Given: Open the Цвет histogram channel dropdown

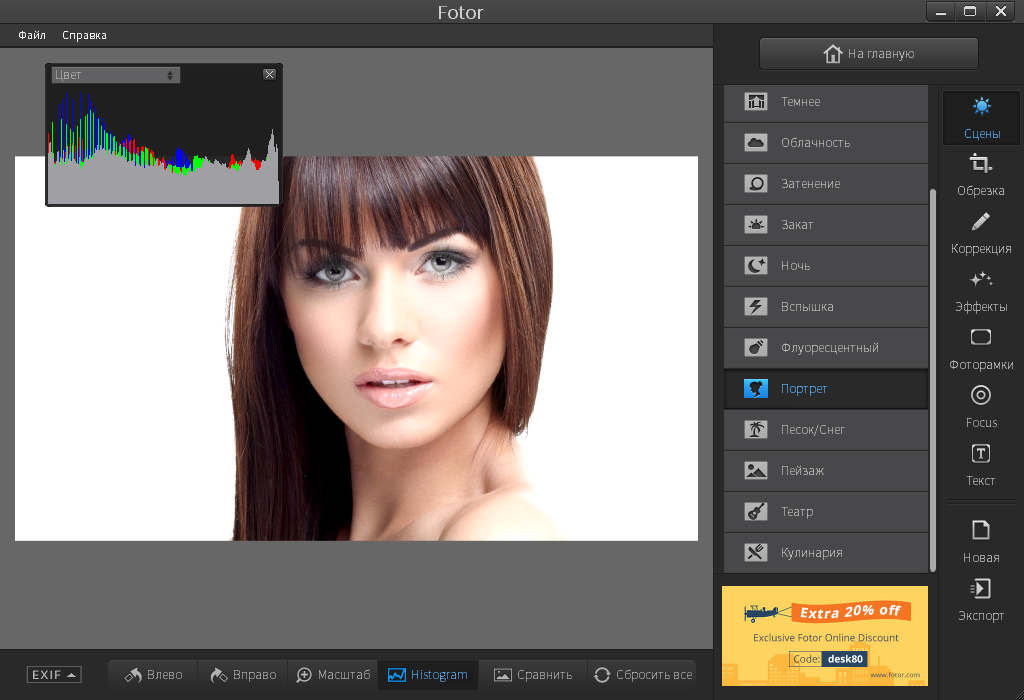Looking at the screenshot, I should pyautogui.click(x=116, y=75).
